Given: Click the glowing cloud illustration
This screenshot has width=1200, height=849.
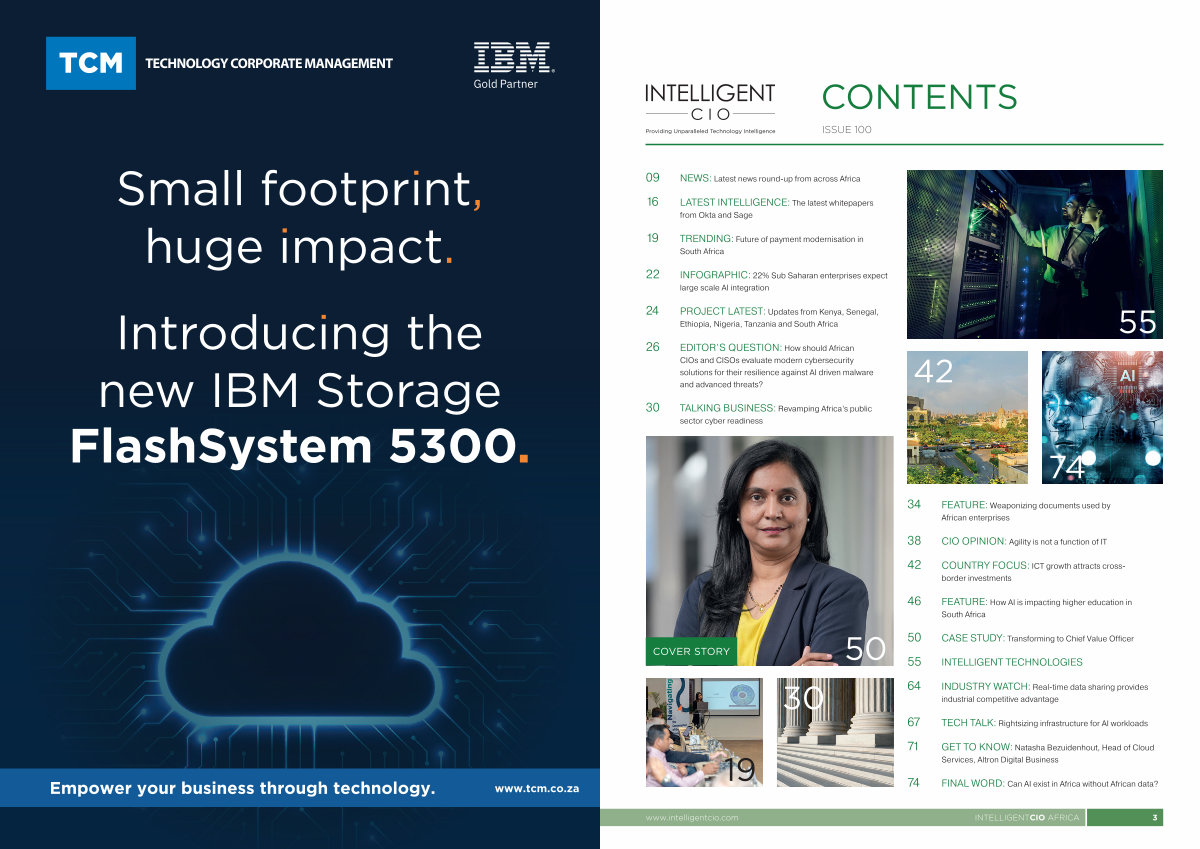Looking at the screenshot, I should pyautogui.click(x=299, y=640).
